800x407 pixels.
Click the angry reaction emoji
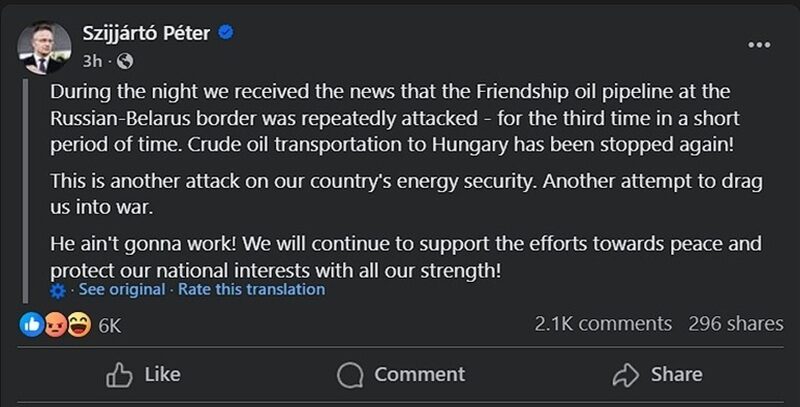click(x=55, y=324)
